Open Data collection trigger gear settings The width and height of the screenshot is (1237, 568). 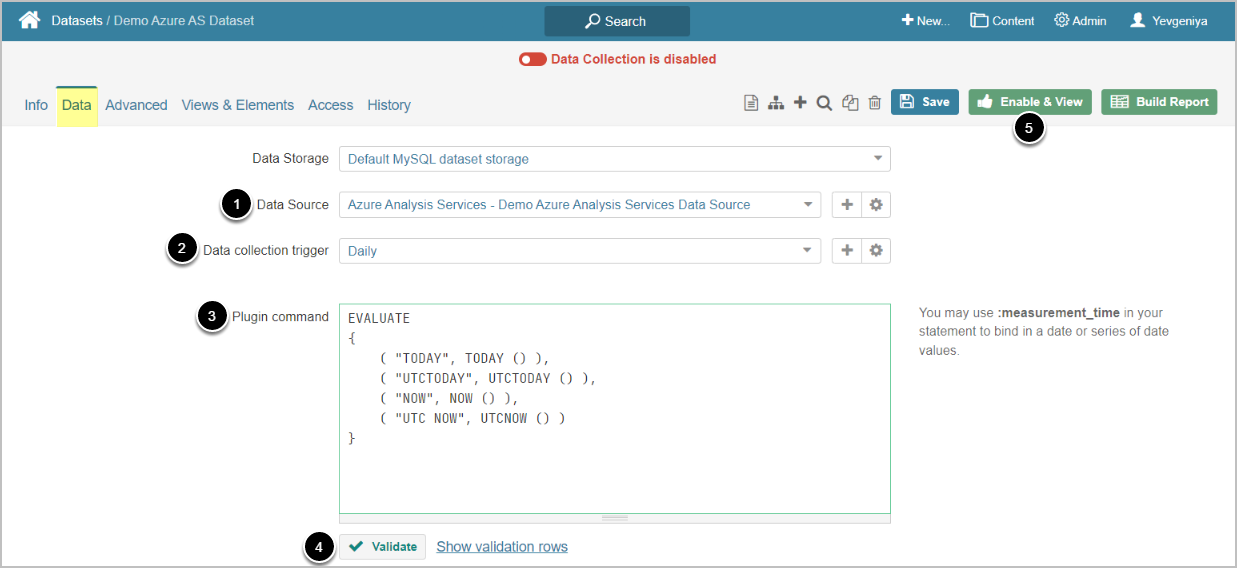876,251
